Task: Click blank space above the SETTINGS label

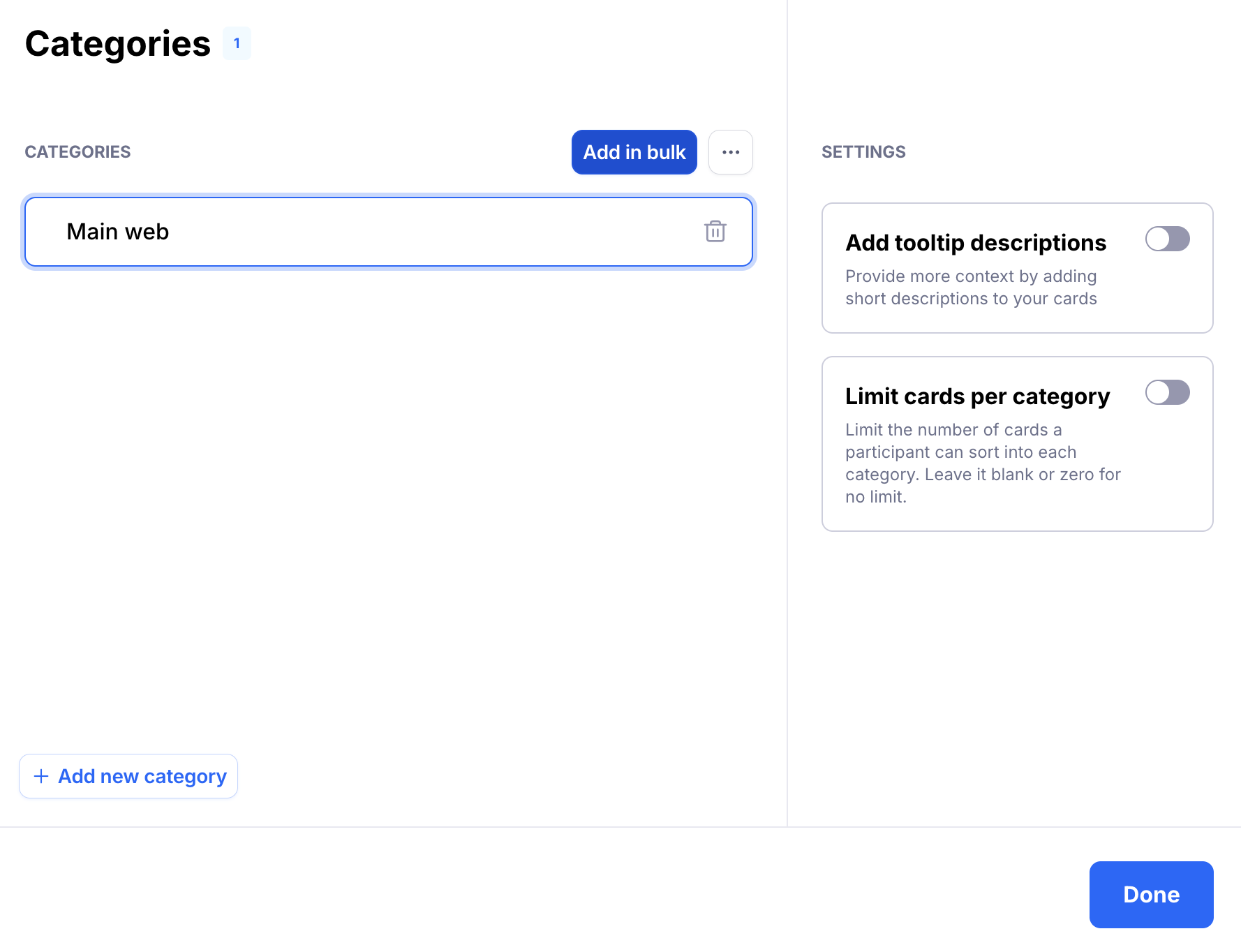Action: (x=1012, y=70)
